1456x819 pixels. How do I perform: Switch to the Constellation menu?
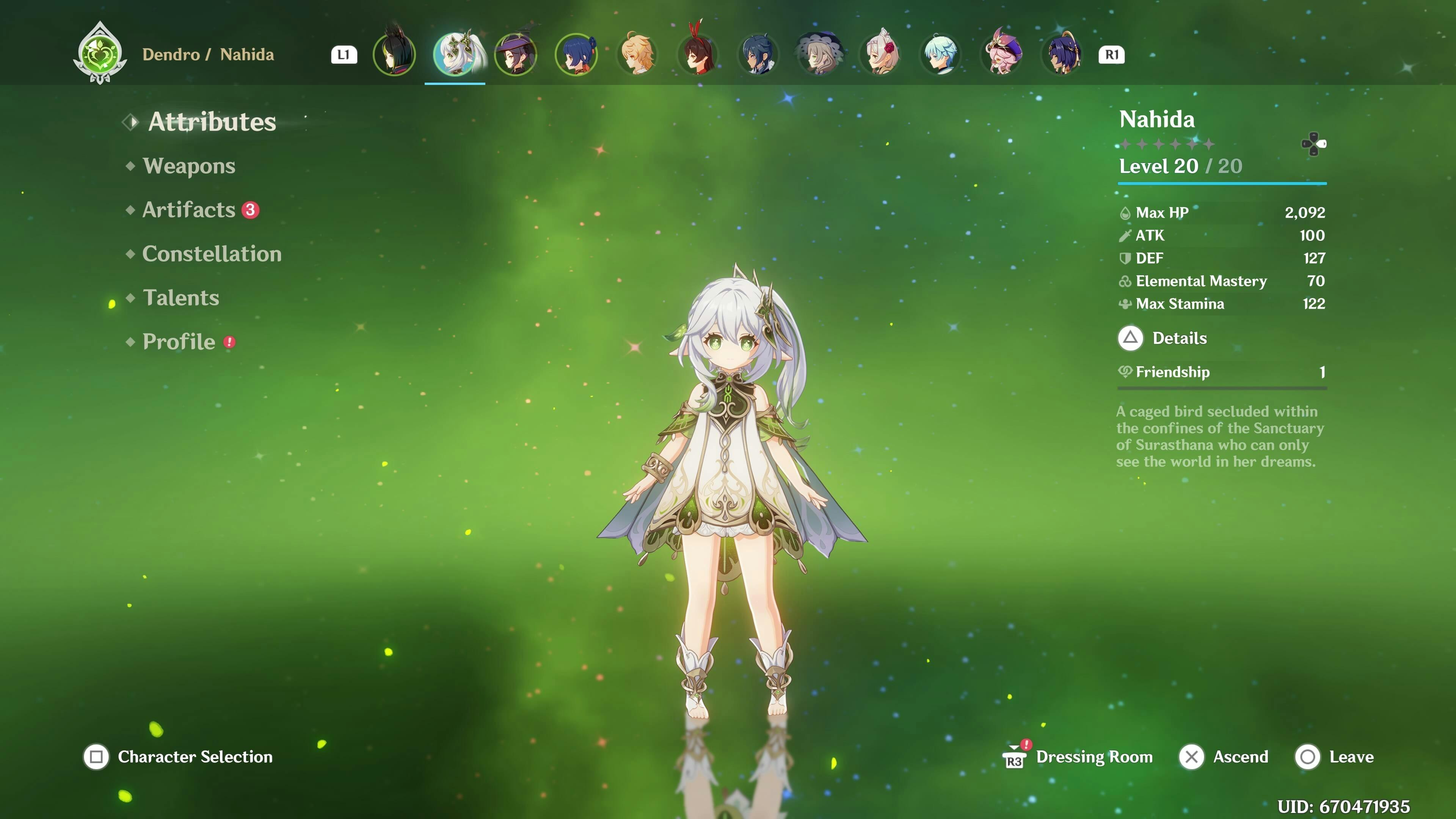(212, 254)
